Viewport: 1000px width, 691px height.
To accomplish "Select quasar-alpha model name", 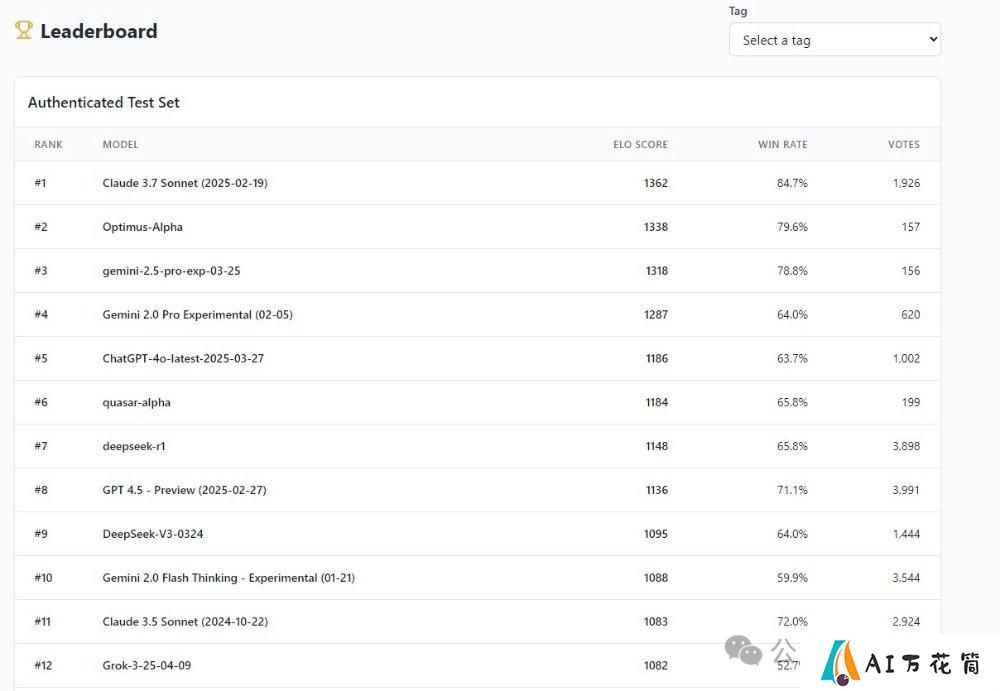I will 136,403.
